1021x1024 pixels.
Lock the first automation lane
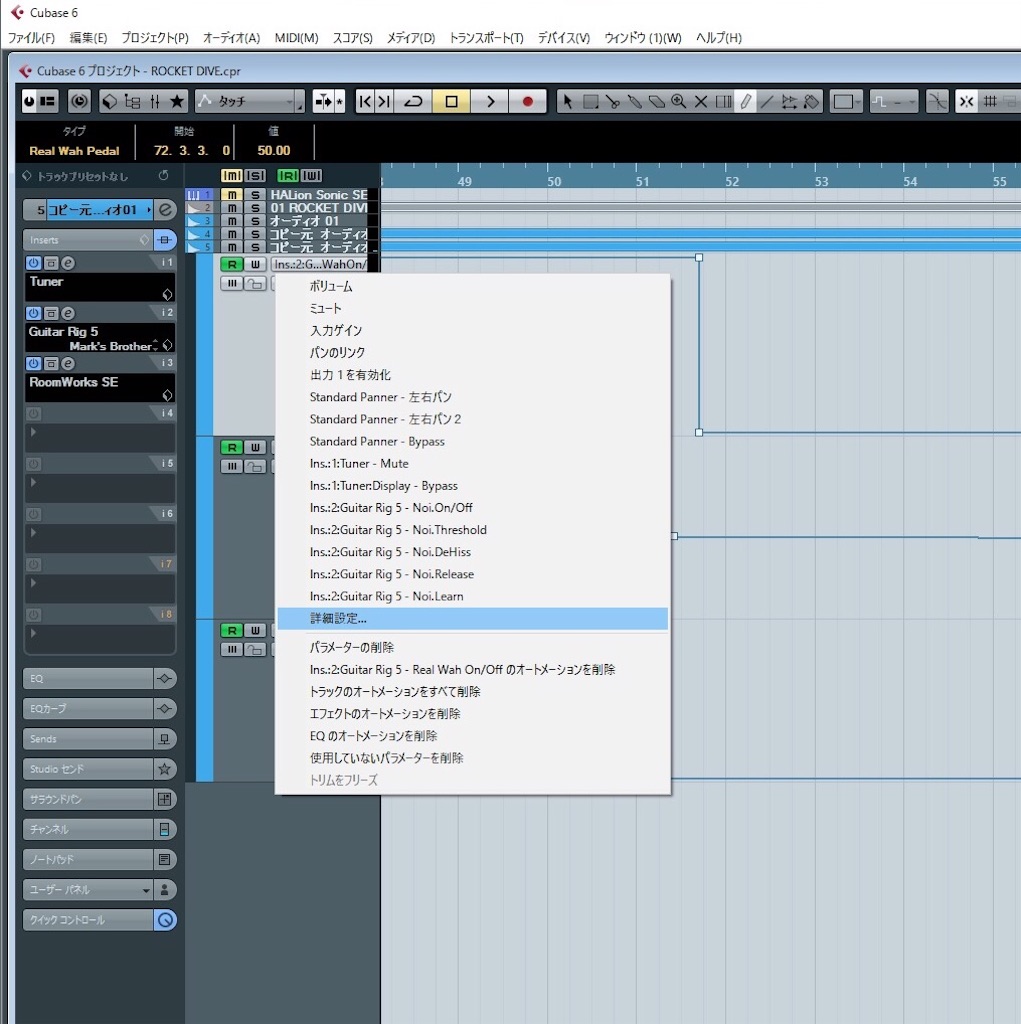(256, 283)
